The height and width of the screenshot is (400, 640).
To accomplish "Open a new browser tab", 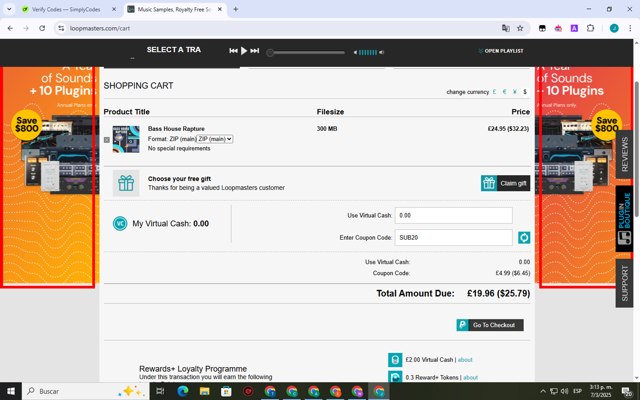I will pyautogui.click(x=236, y=9).
